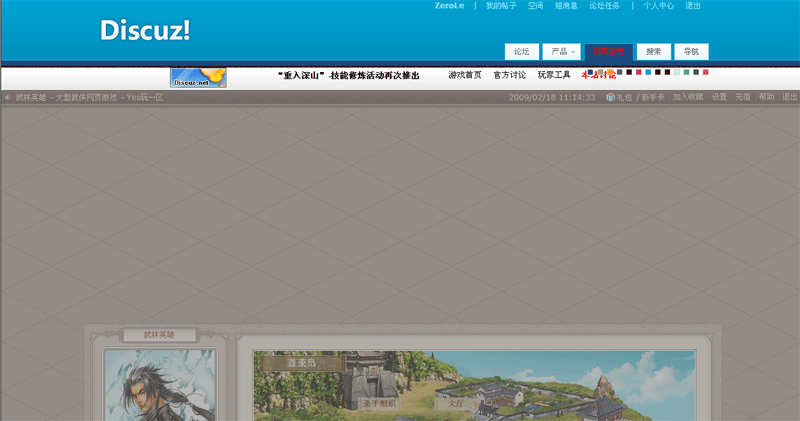
Task: Click 加入收藏 in the game bar
Action: [x=688, y=97]
